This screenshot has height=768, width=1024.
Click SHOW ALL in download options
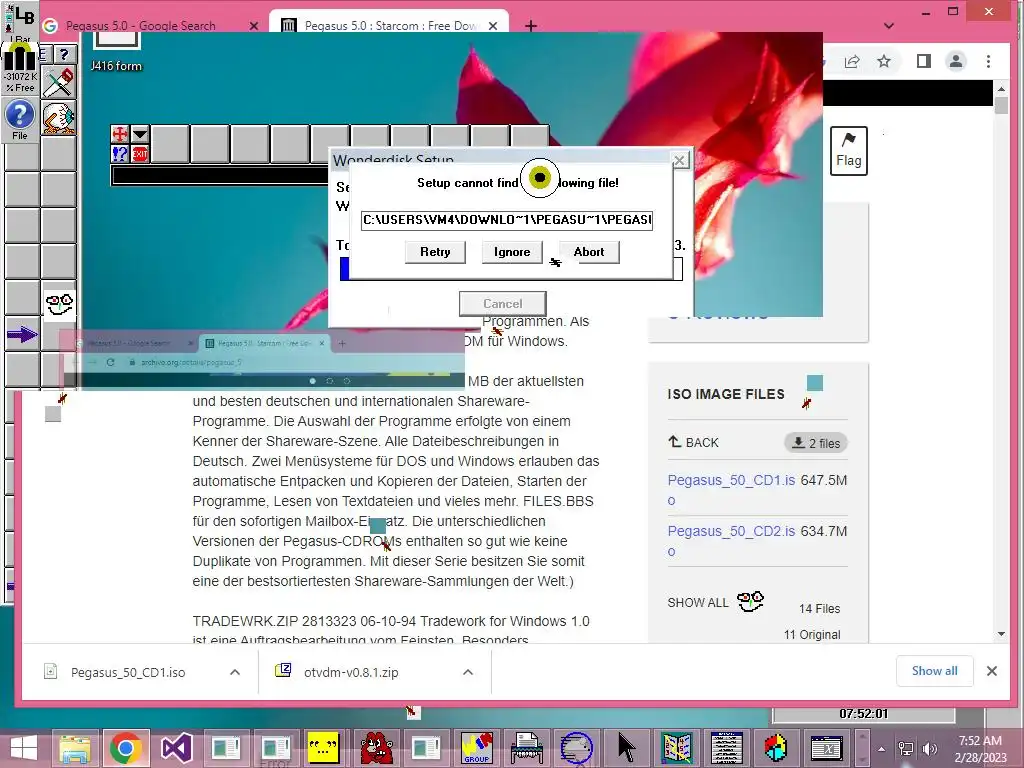(697, 602)
